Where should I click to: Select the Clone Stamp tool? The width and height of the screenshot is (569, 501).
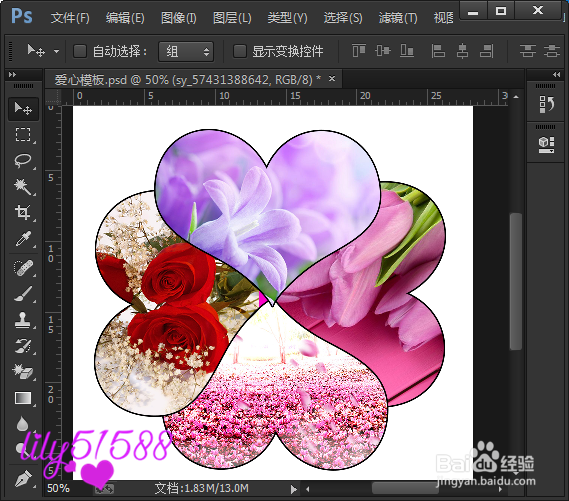(23, 320)
